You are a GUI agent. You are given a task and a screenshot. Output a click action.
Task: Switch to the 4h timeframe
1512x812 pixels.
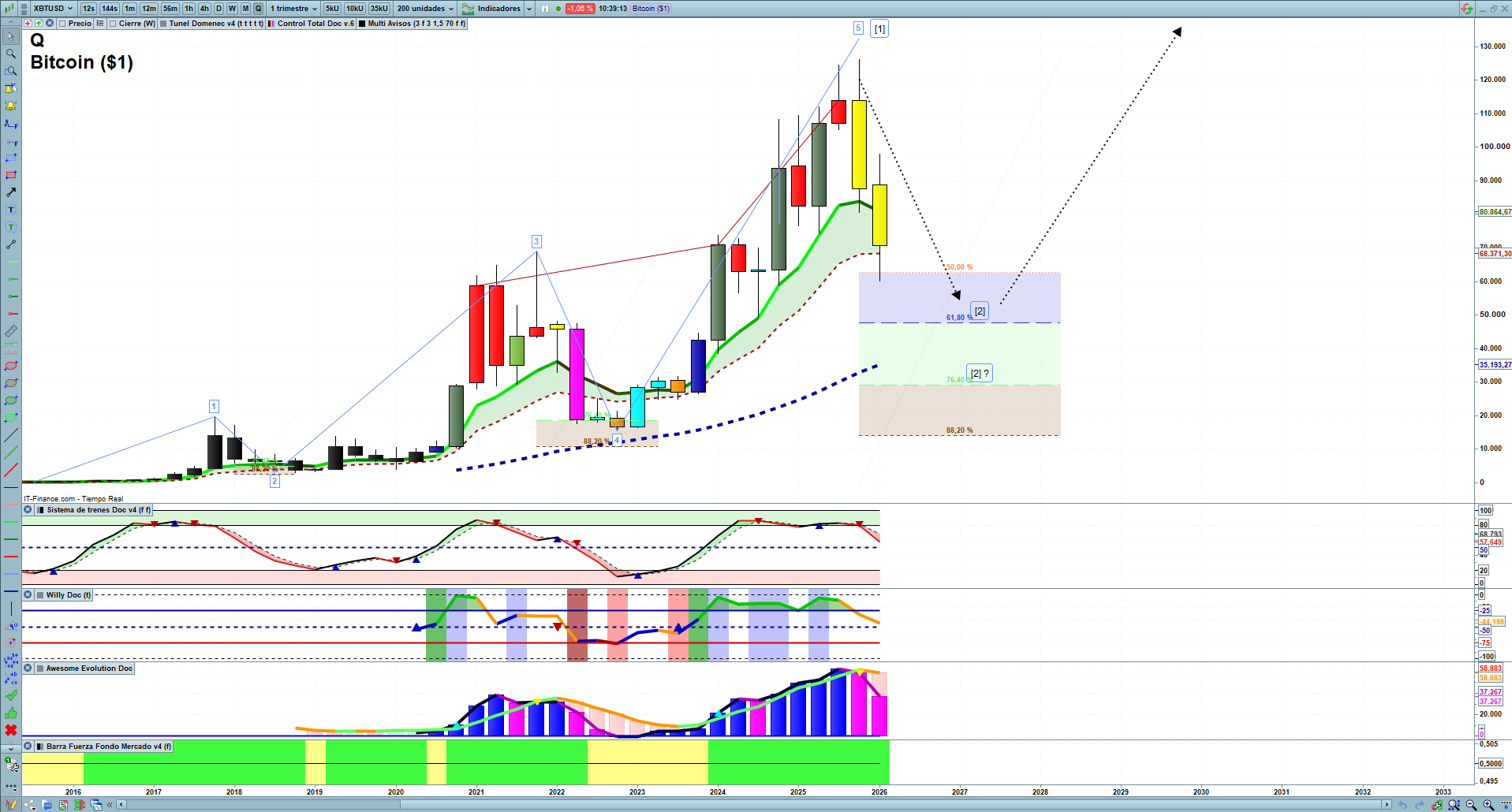pos(204,9)
